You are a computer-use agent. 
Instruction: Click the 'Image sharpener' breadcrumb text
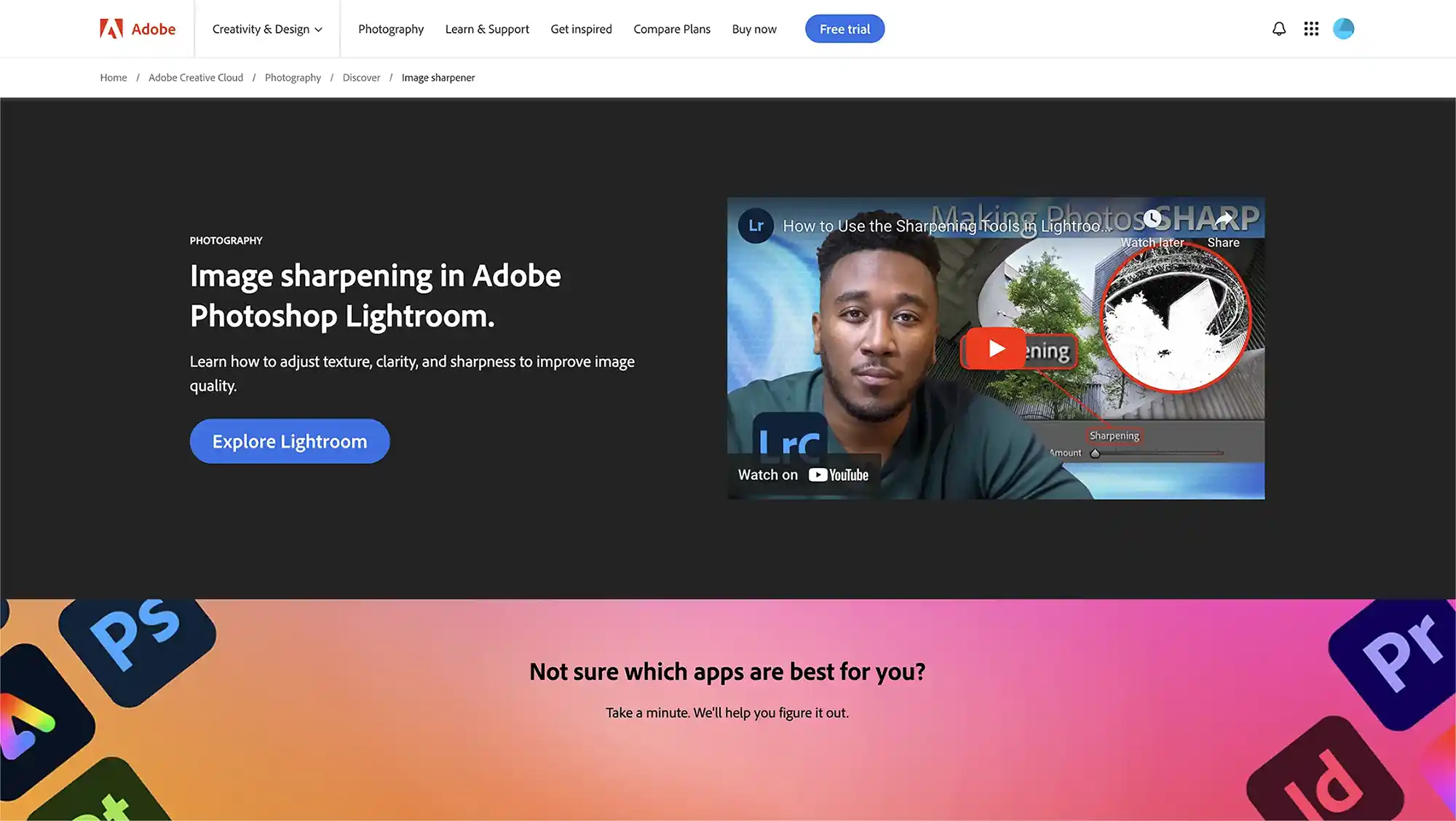point(438,78)
